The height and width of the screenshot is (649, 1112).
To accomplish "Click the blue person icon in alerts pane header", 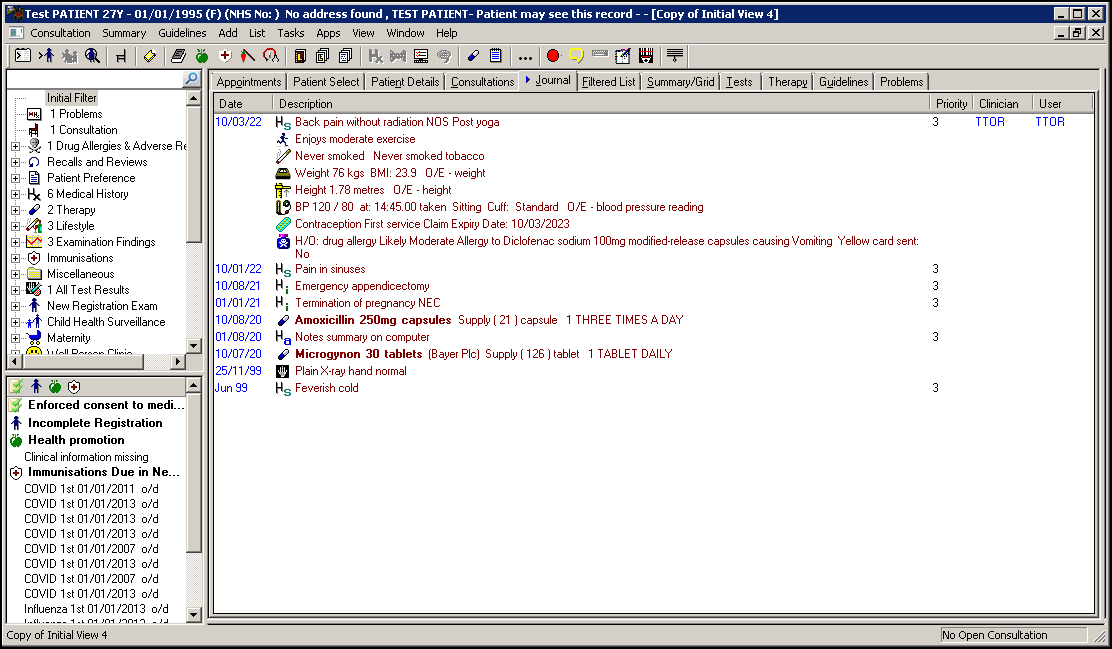I will (35, 386).
